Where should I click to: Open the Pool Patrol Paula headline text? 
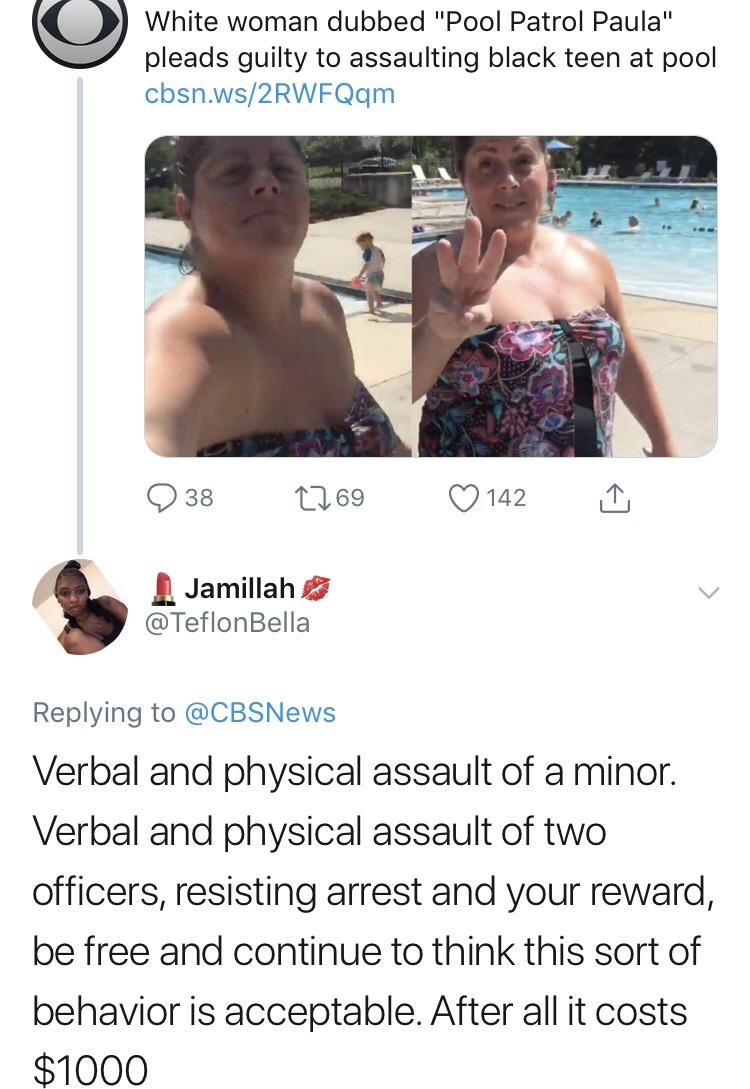[430, 40]
